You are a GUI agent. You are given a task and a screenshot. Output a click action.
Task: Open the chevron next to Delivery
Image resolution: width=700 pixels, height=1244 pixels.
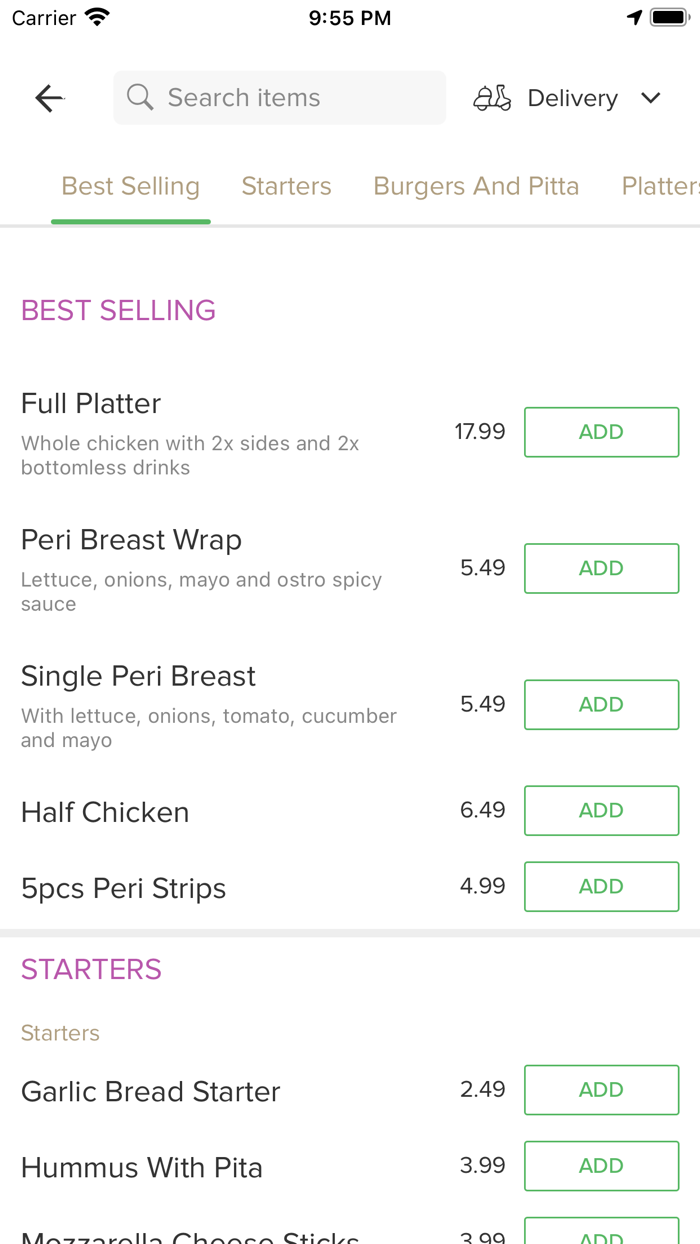650,98
